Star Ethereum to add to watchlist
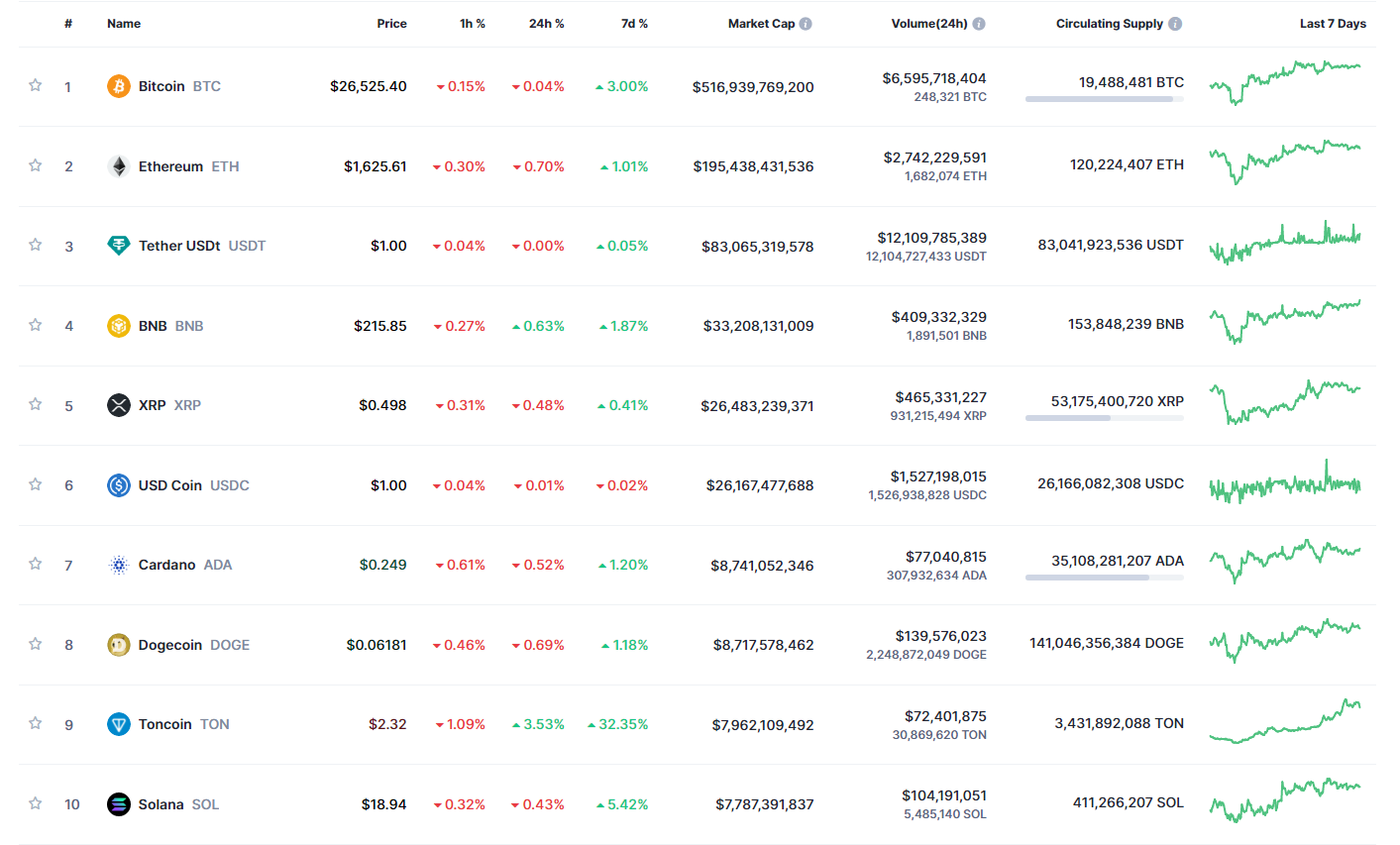Screen dimensions: 1400x845 pyautogui.click(x=36, y=165)
